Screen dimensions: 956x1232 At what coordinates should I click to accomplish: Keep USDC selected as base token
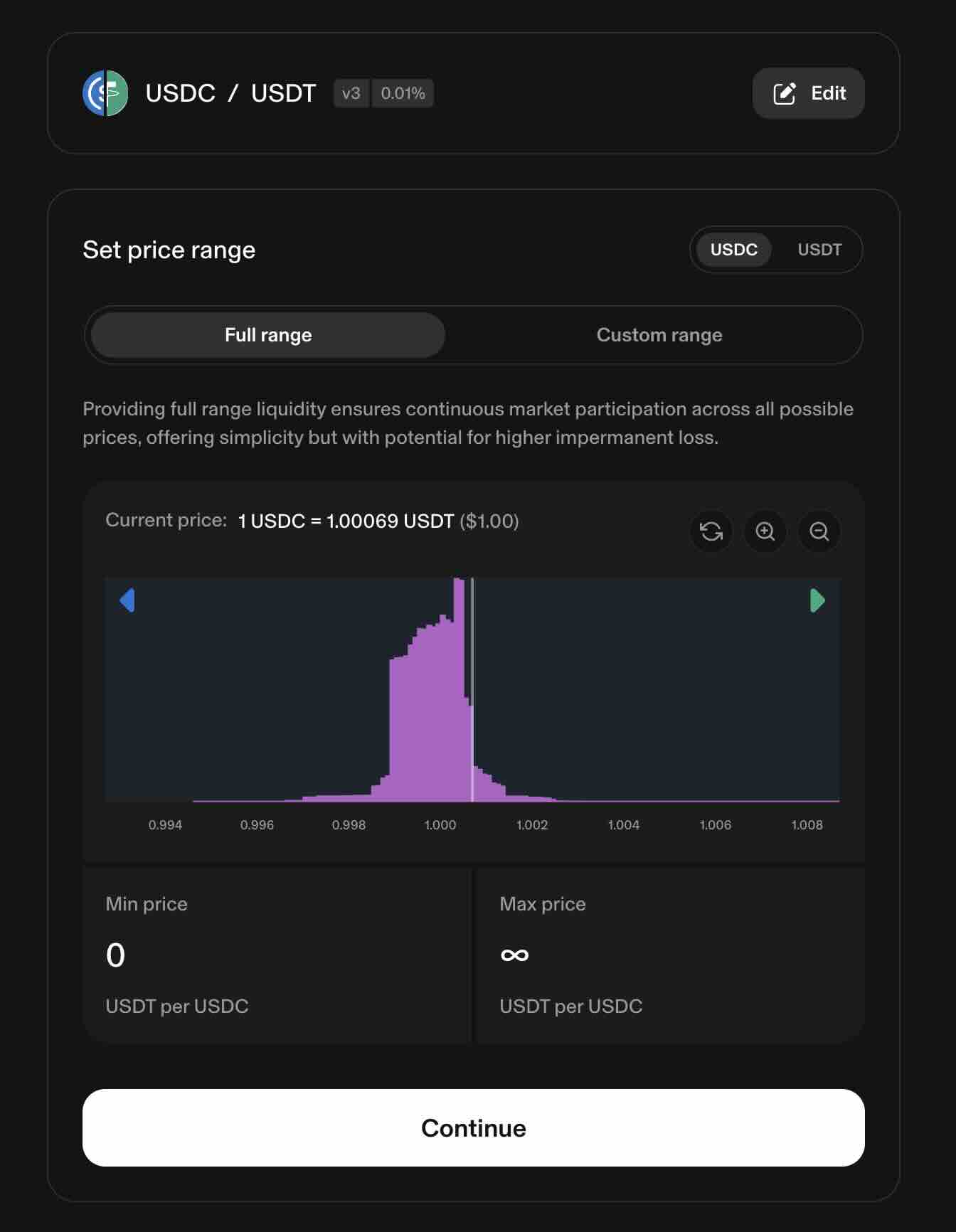click(x=733, y=250)
